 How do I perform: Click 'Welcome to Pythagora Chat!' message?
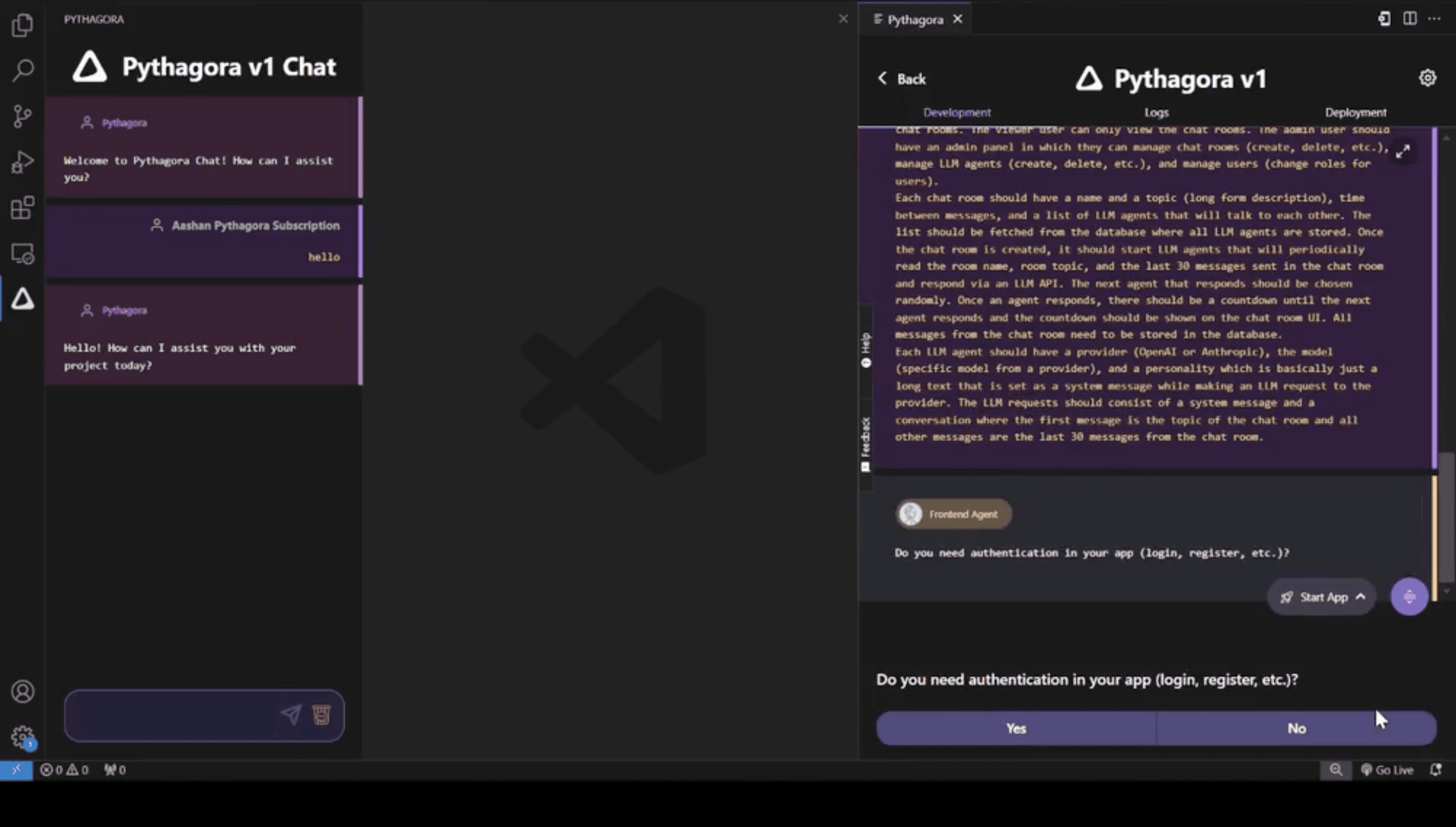point(198,168)
